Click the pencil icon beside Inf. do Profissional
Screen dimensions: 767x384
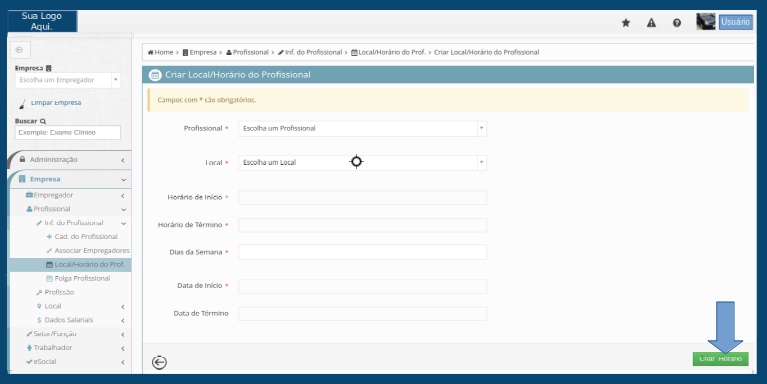pyautogui.click(x=39, y=223)
